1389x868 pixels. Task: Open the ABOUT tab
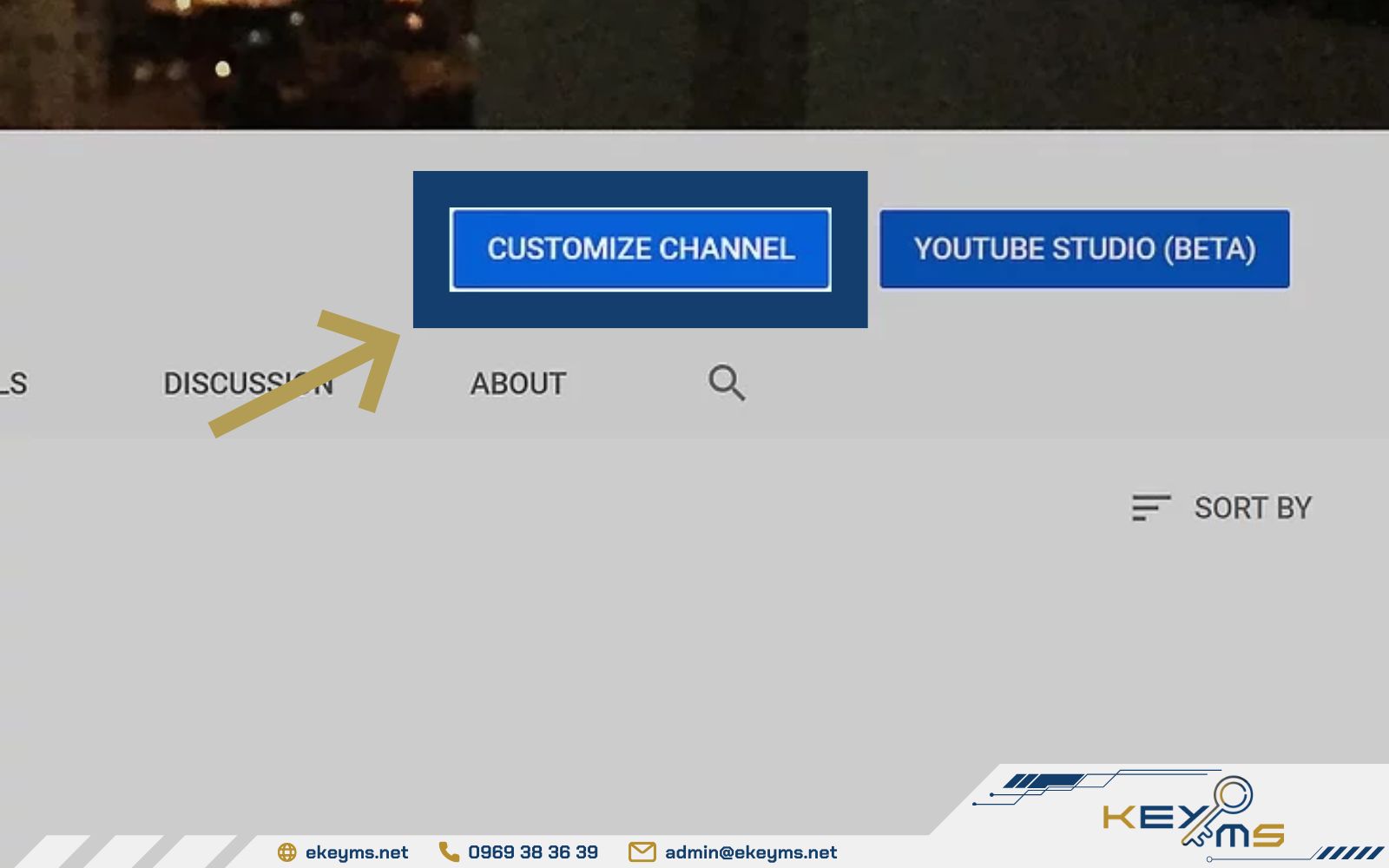pos(517,383)
